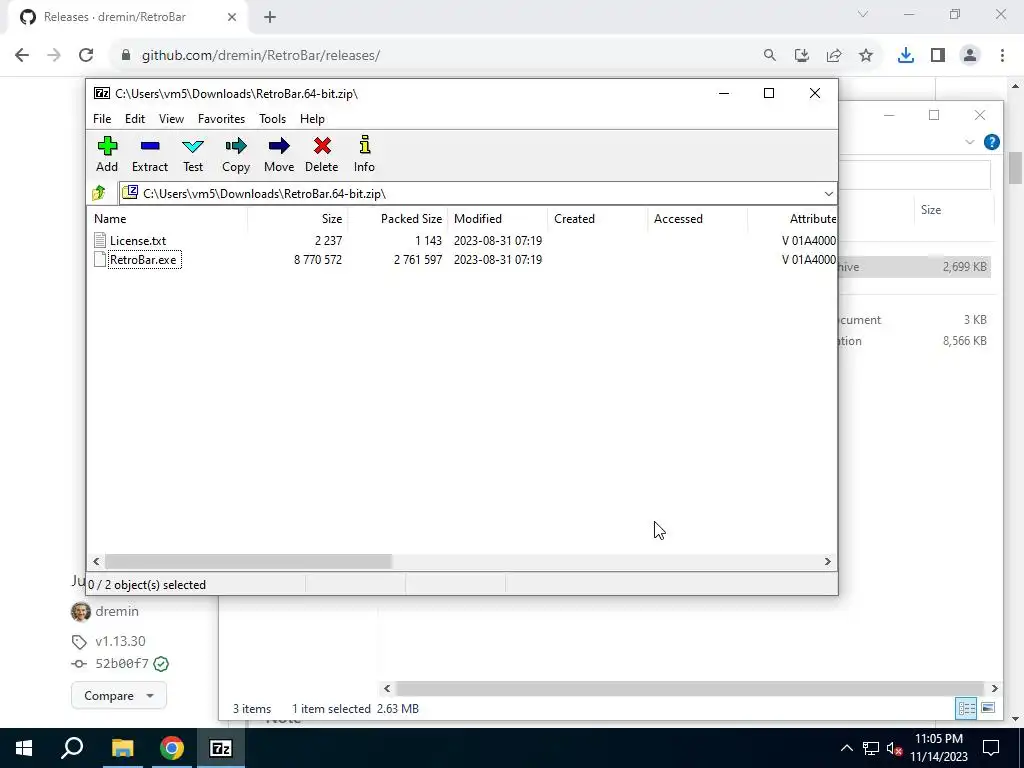This screenshot has width=1024, height=768.
Task: Expand the 7-Zip address path dropdown
Action: tap(829, 194)
